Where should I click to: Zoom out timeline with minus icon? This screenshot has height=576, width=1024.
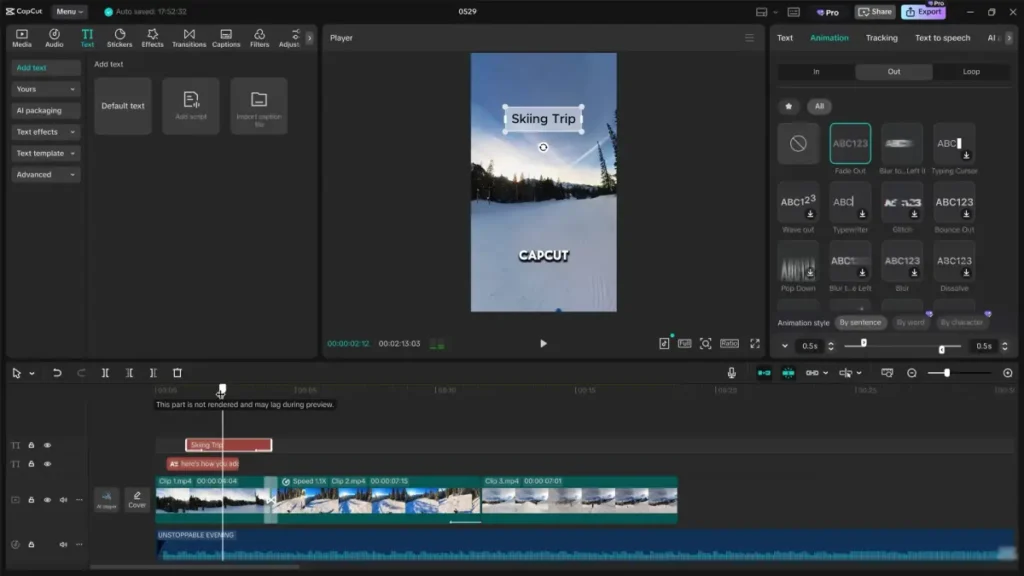click(x=912, y=373)
